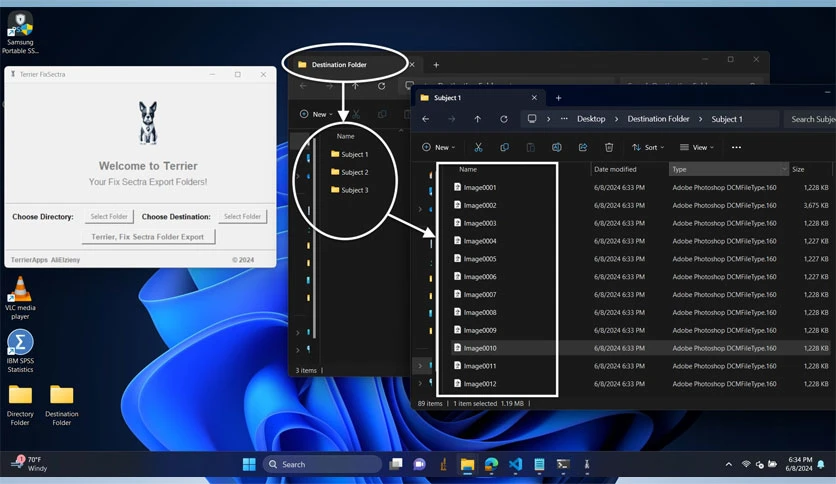The height and width of the screenshot is (484, 836).
Task: Click Select Folder next to Choose Directory
Action: coord(109,216)
